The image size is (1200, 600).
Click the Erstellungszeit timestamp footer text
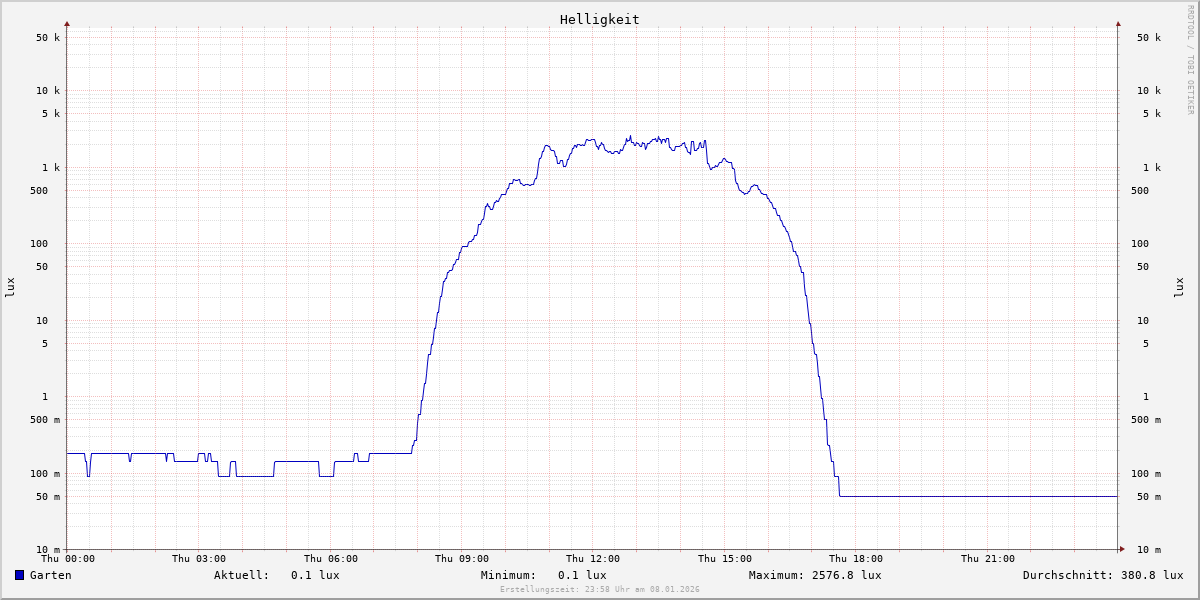599,590
